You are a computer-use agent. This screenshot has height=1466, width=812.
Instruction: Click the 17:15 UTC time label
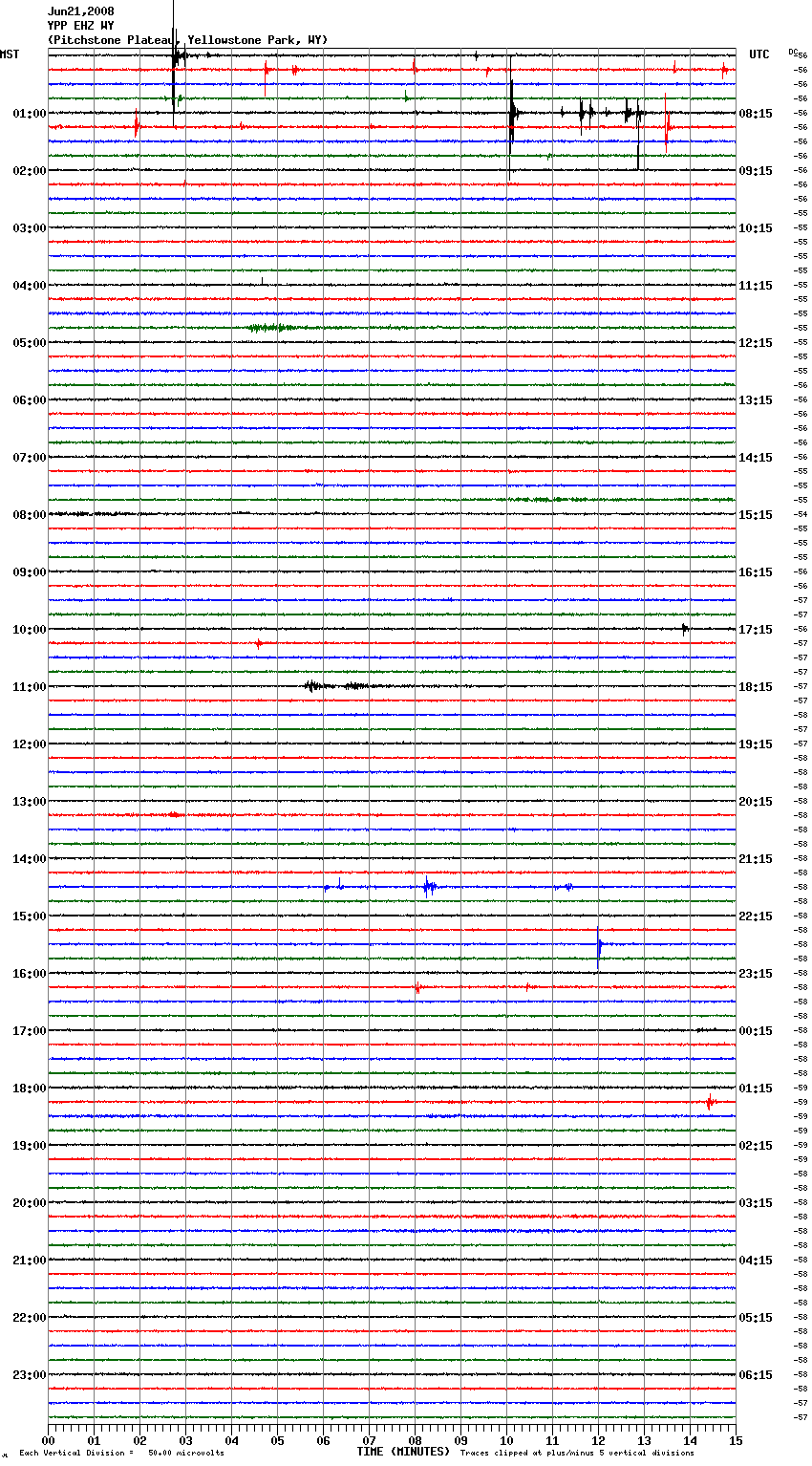(756, 629)
